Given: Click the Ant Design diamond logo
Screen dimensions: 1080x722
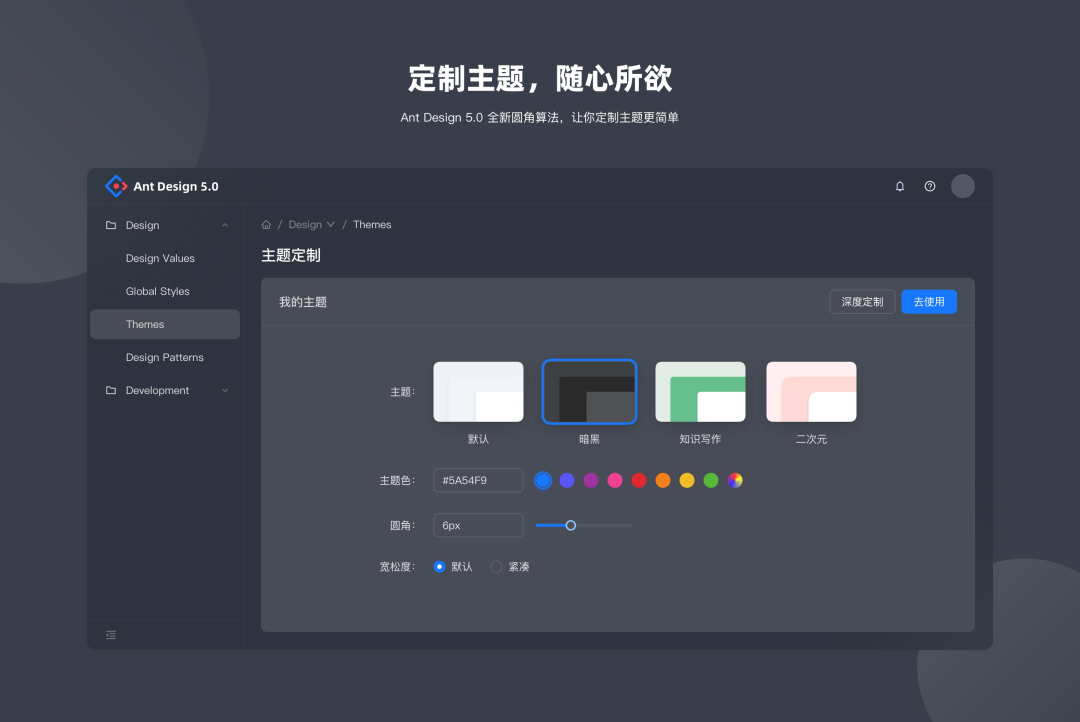Looking at the screenshot, I should 116,186.
